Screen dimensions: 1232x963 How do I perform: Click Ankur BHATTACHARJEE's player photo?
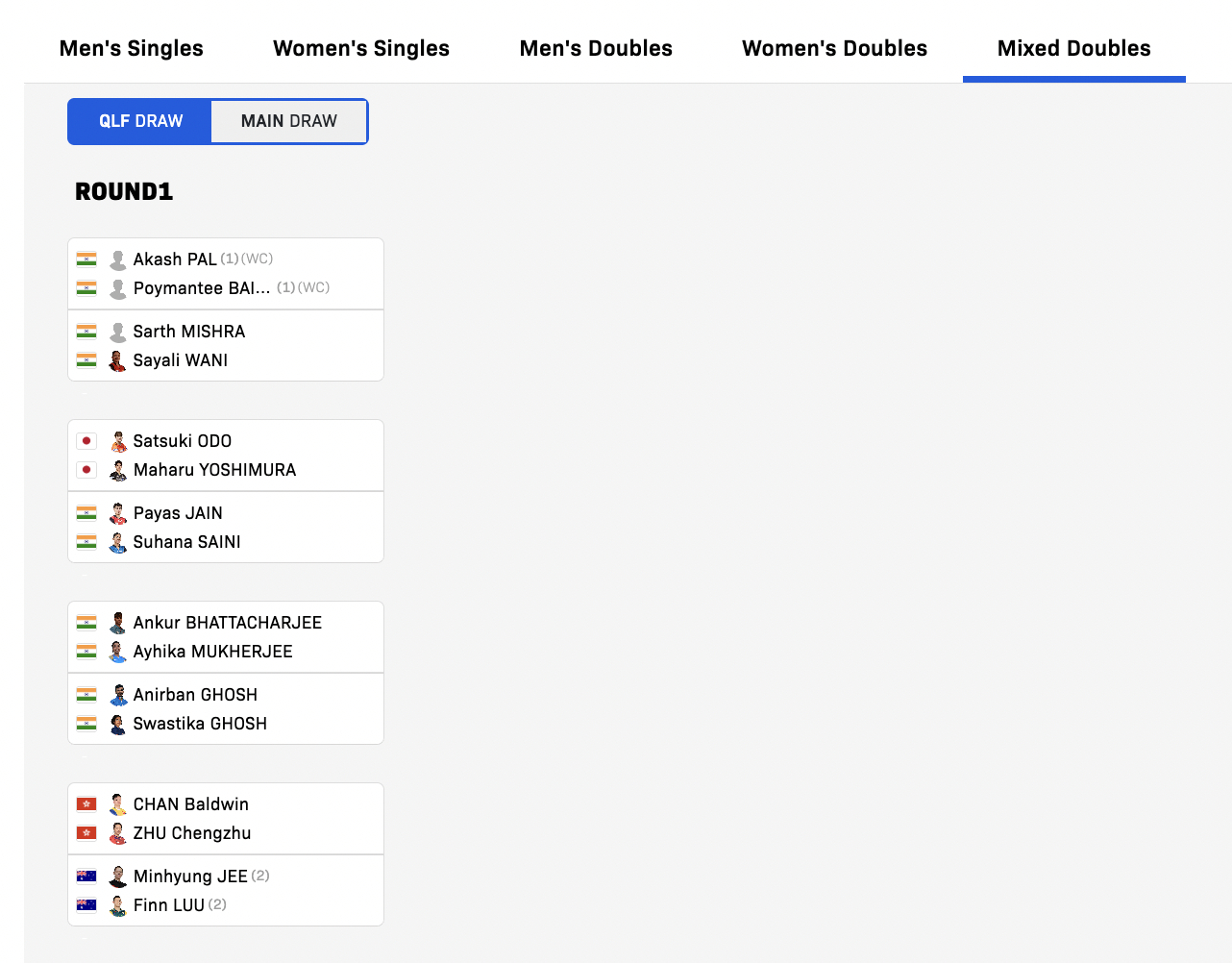[x=118, y=623]
